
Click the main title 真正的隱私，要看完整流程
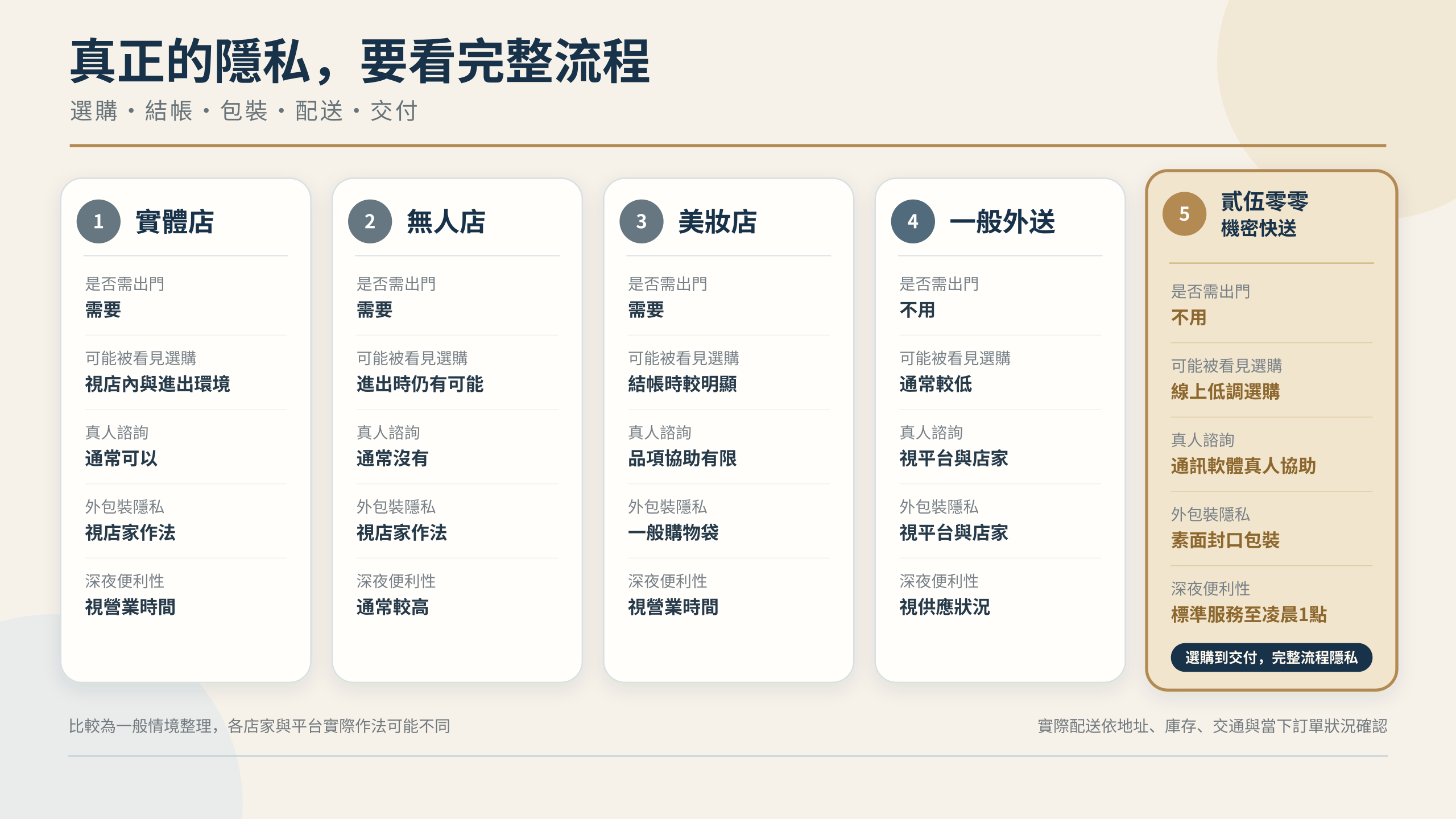tap(359, 61)
